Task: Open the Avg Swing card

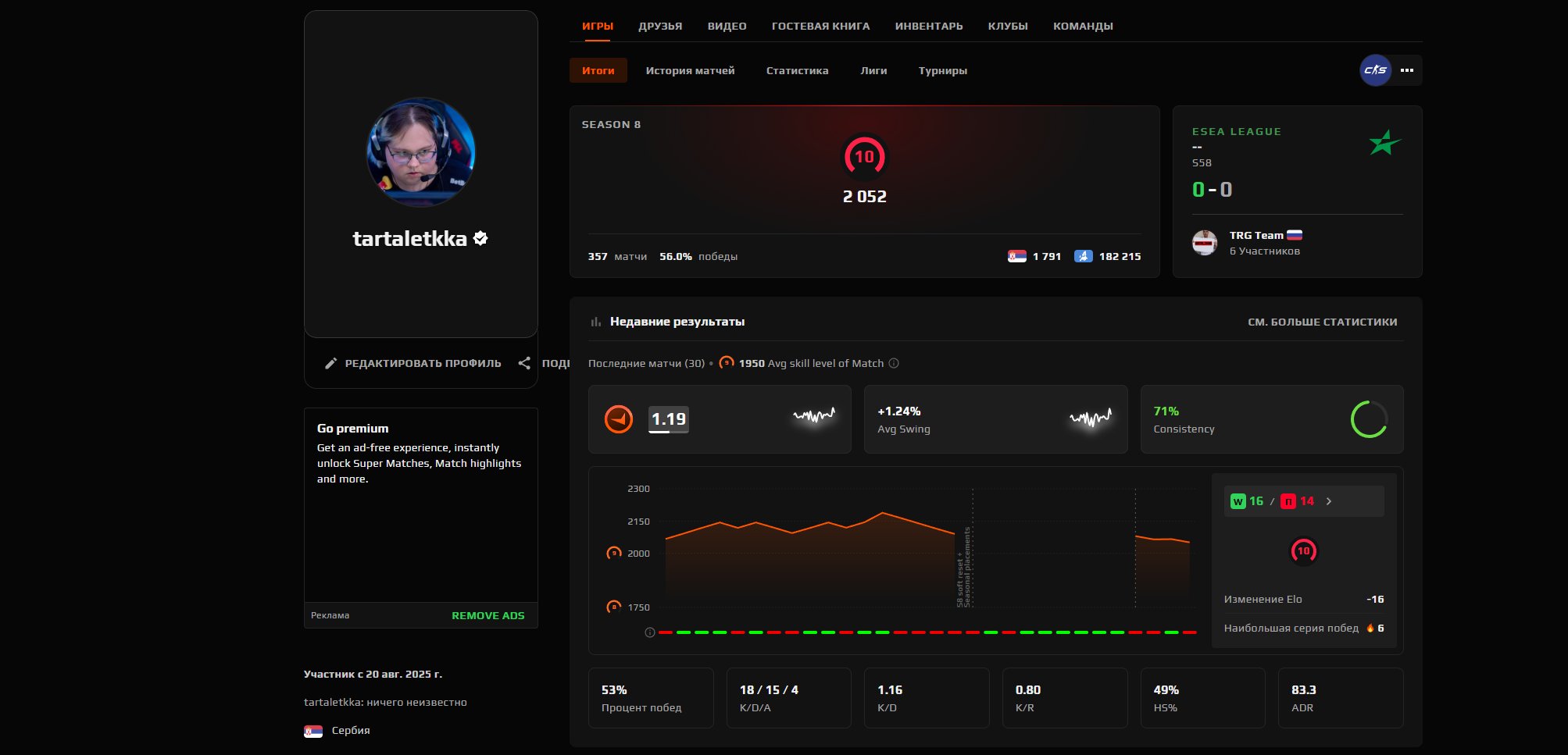Action: tap(995, 419)
